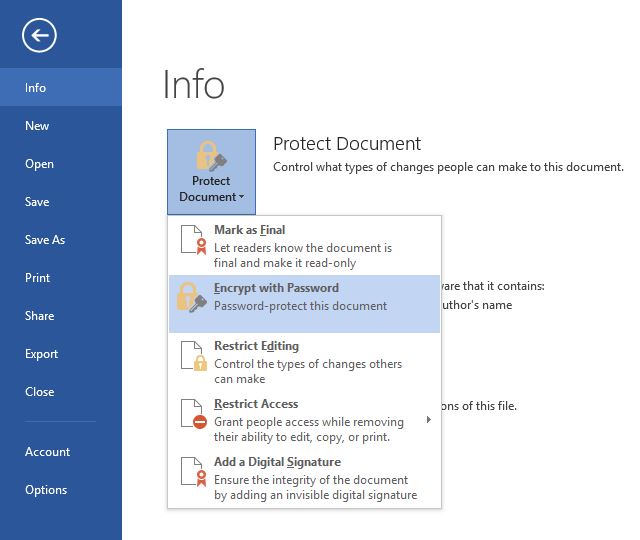Open the New page in the sidebar
This screenshot has height=540, width=640.
61,125
